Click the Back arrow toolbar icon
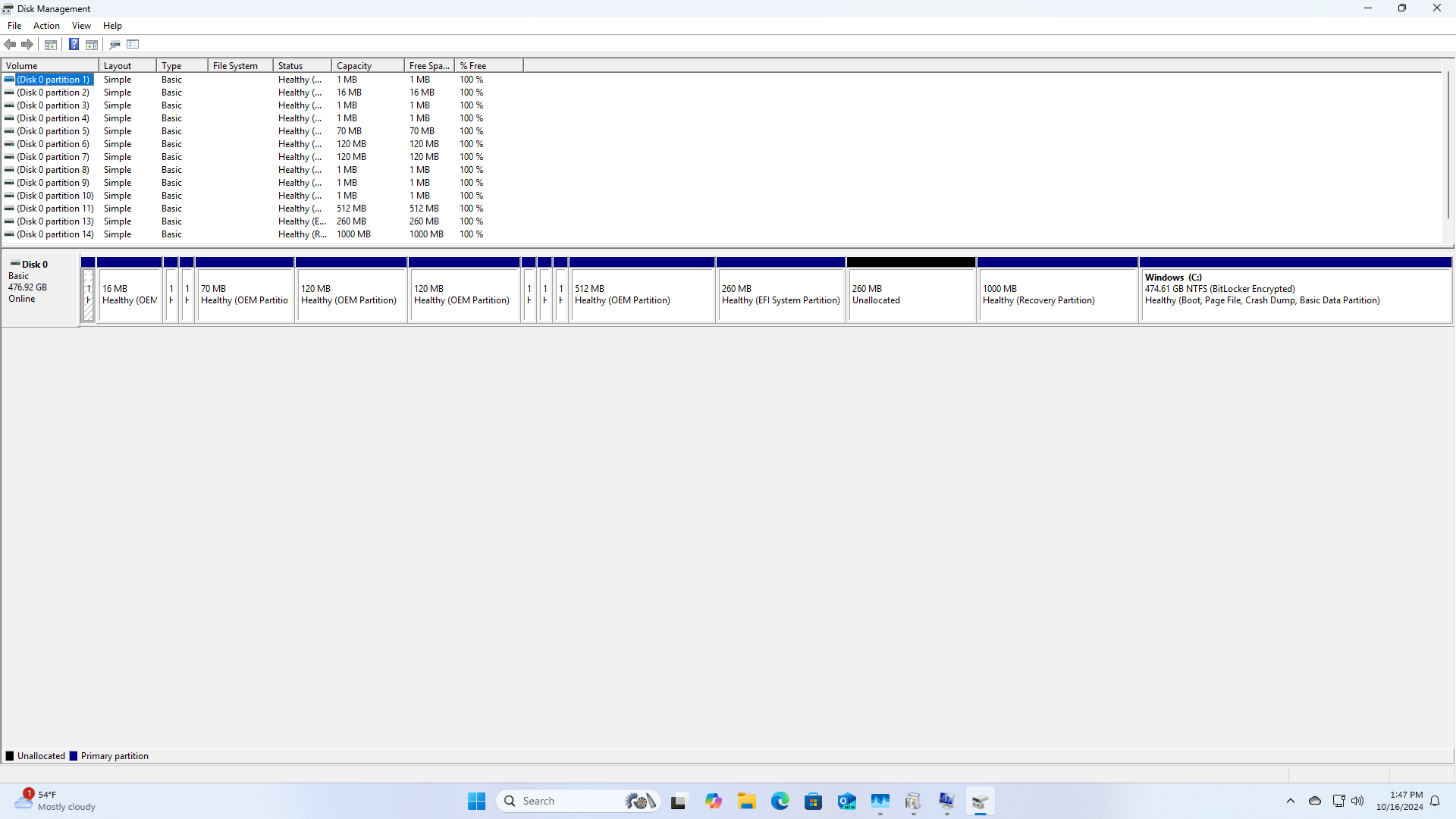The image size is (1456, 819). coord(10,44)
